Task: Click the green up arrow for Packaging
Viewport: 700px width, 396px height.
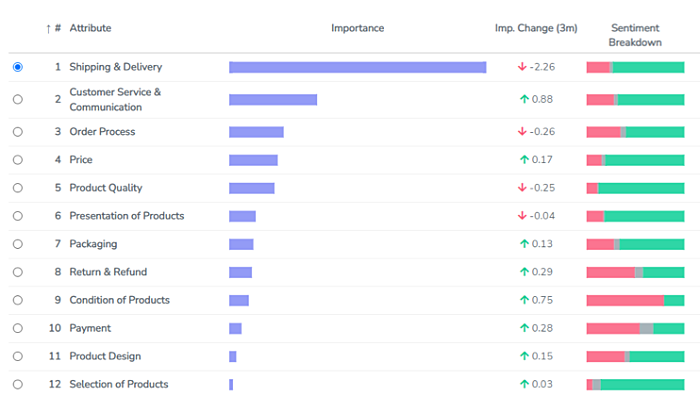Action: point(524,244)
